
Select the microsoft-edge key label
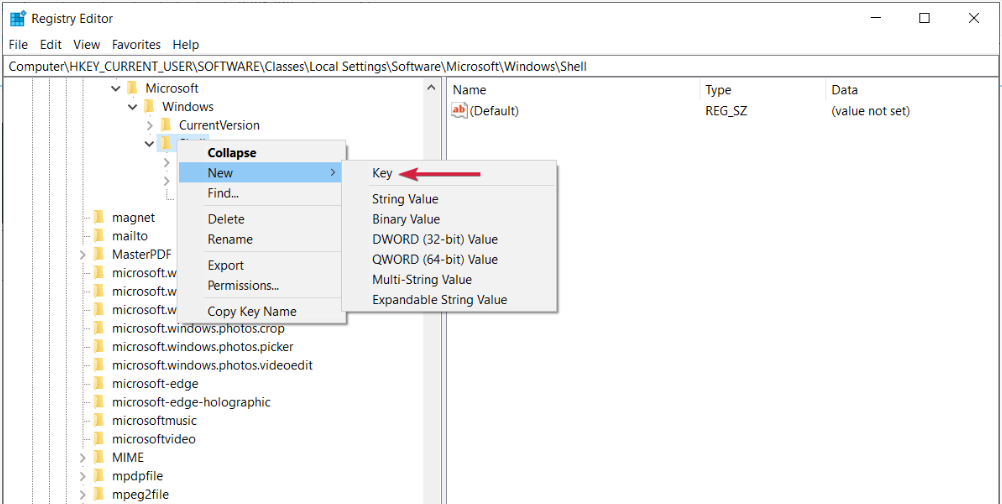[155, 384]
